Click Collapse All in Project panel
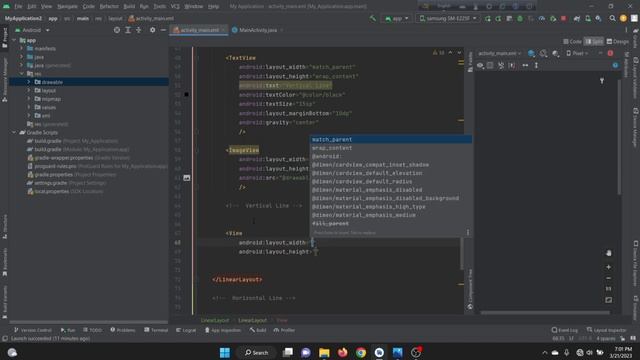The height and width of the screenshot is (360, 640). [x=139, y=30]
